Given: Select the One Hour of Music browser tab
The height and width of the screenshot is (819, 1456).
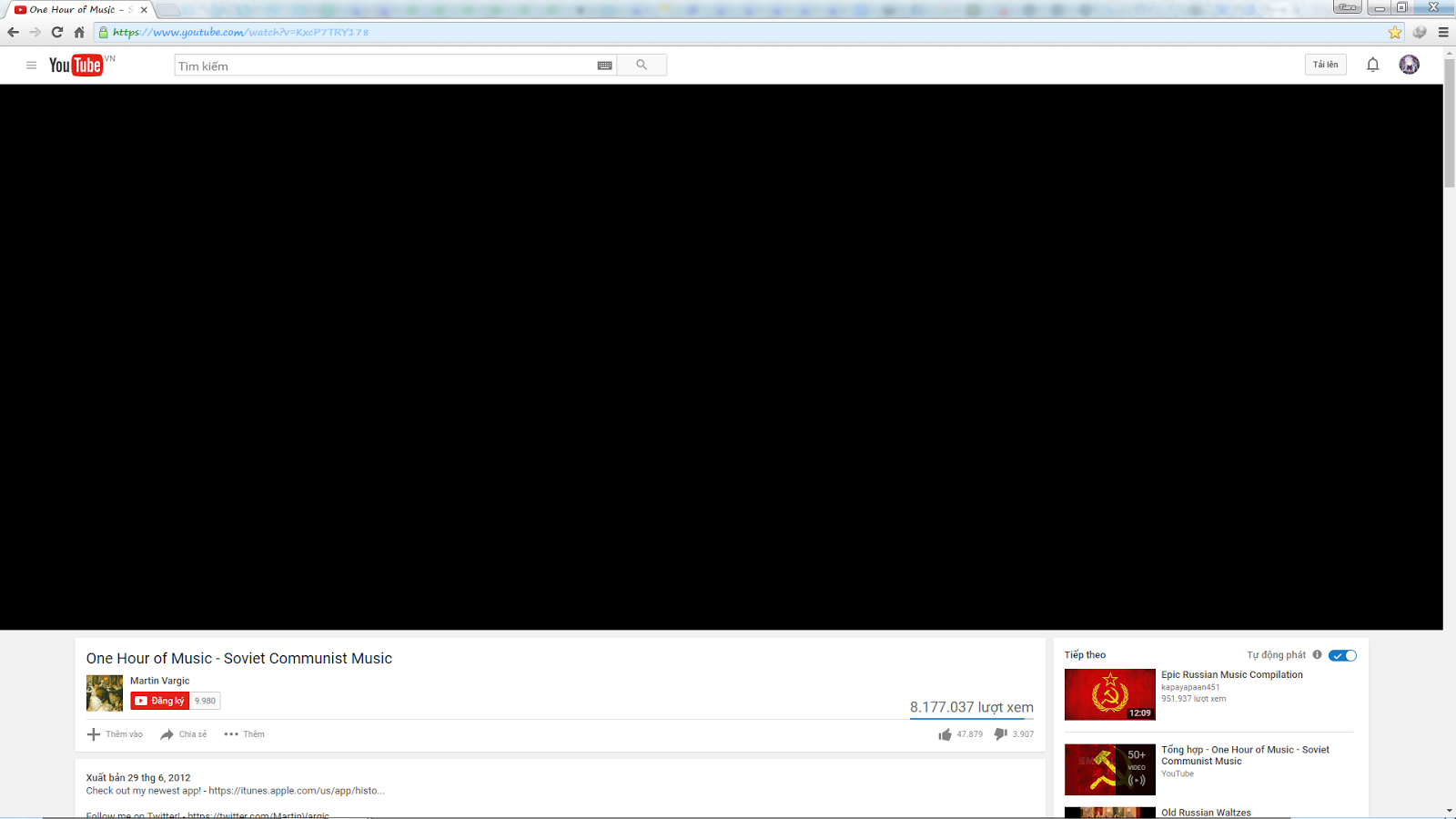Looking at the screenshot, I should pyautogui.click(x=80, y=10).
